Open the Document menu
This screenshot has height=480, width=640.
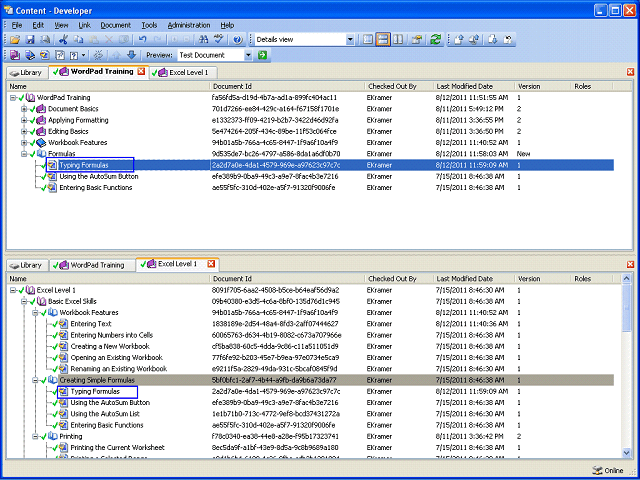(x=116, y=25)
